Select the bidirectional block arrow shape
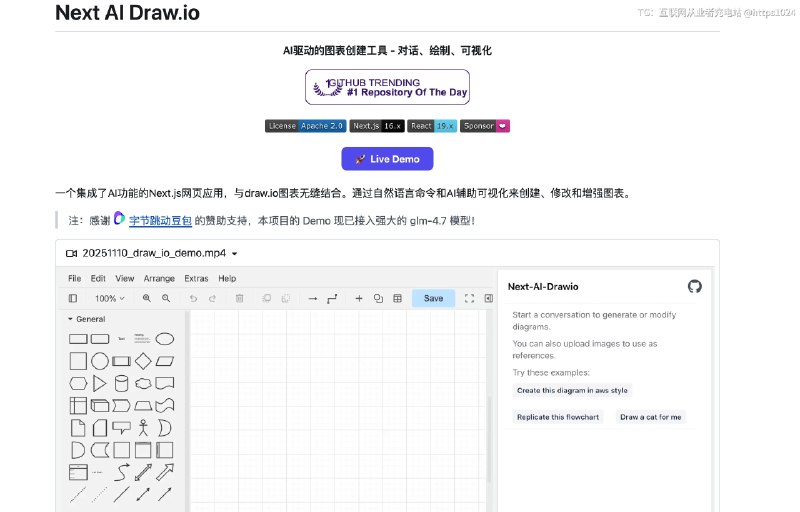This screenshot has width=800, height=512. (x=143, y=472)
